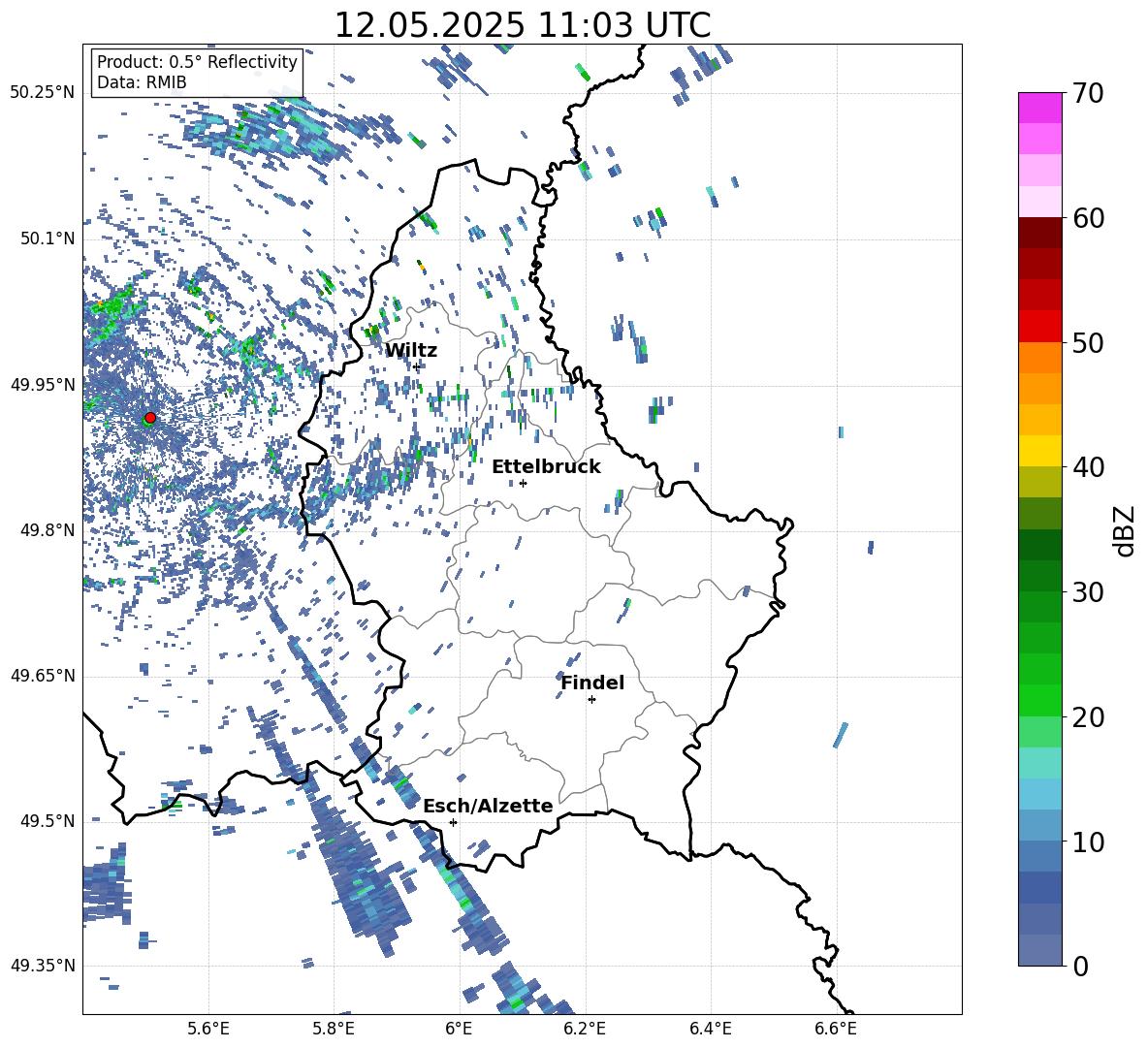Click the 6.4°E longitude label
This screenshot has width=1148, height=1048.
(x=710, y=1029)
